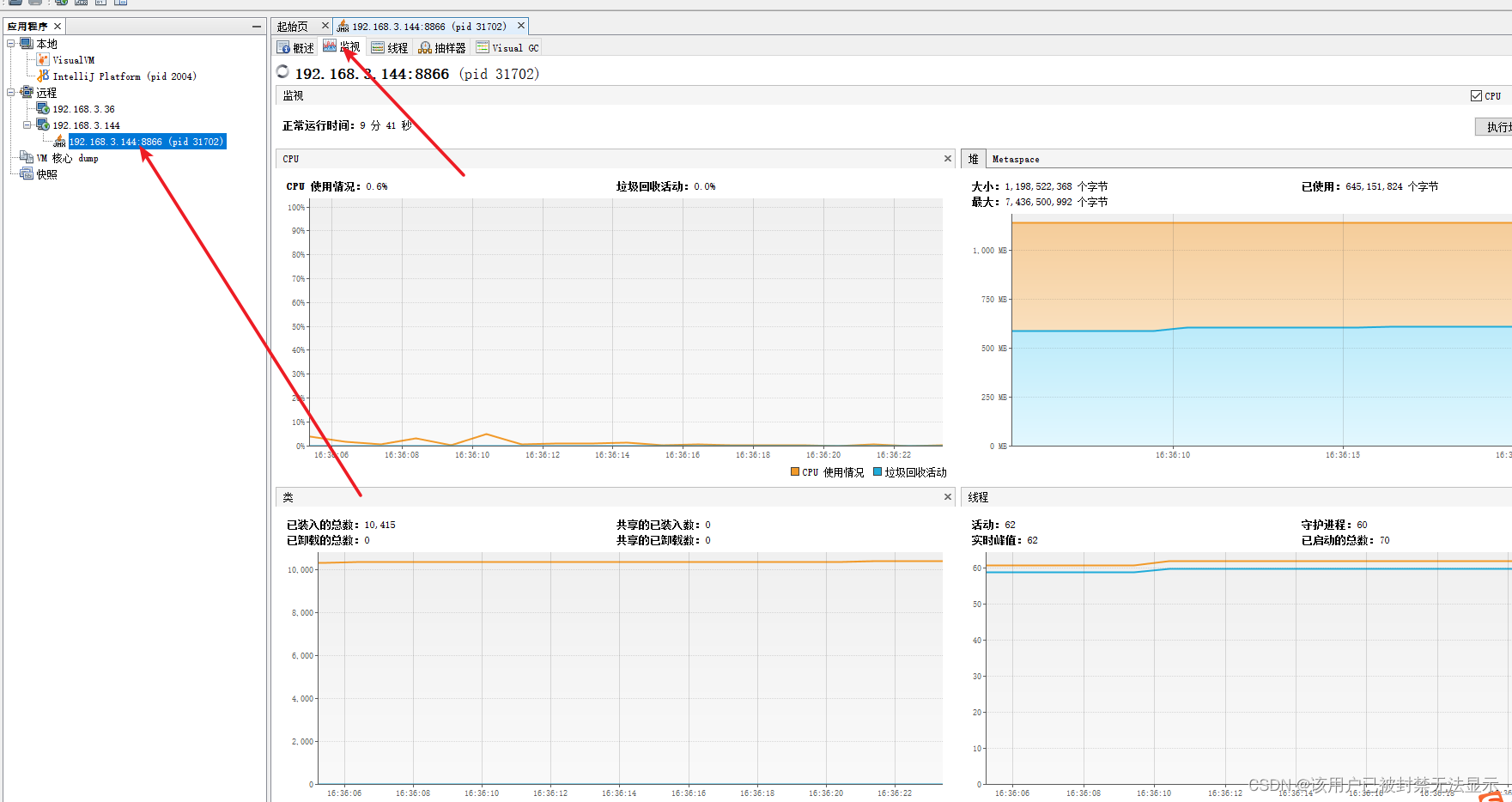This screenshot has height=802, width=1512.
Task: Switch to the 监视 monitor tab
Action: click(342, 47)
